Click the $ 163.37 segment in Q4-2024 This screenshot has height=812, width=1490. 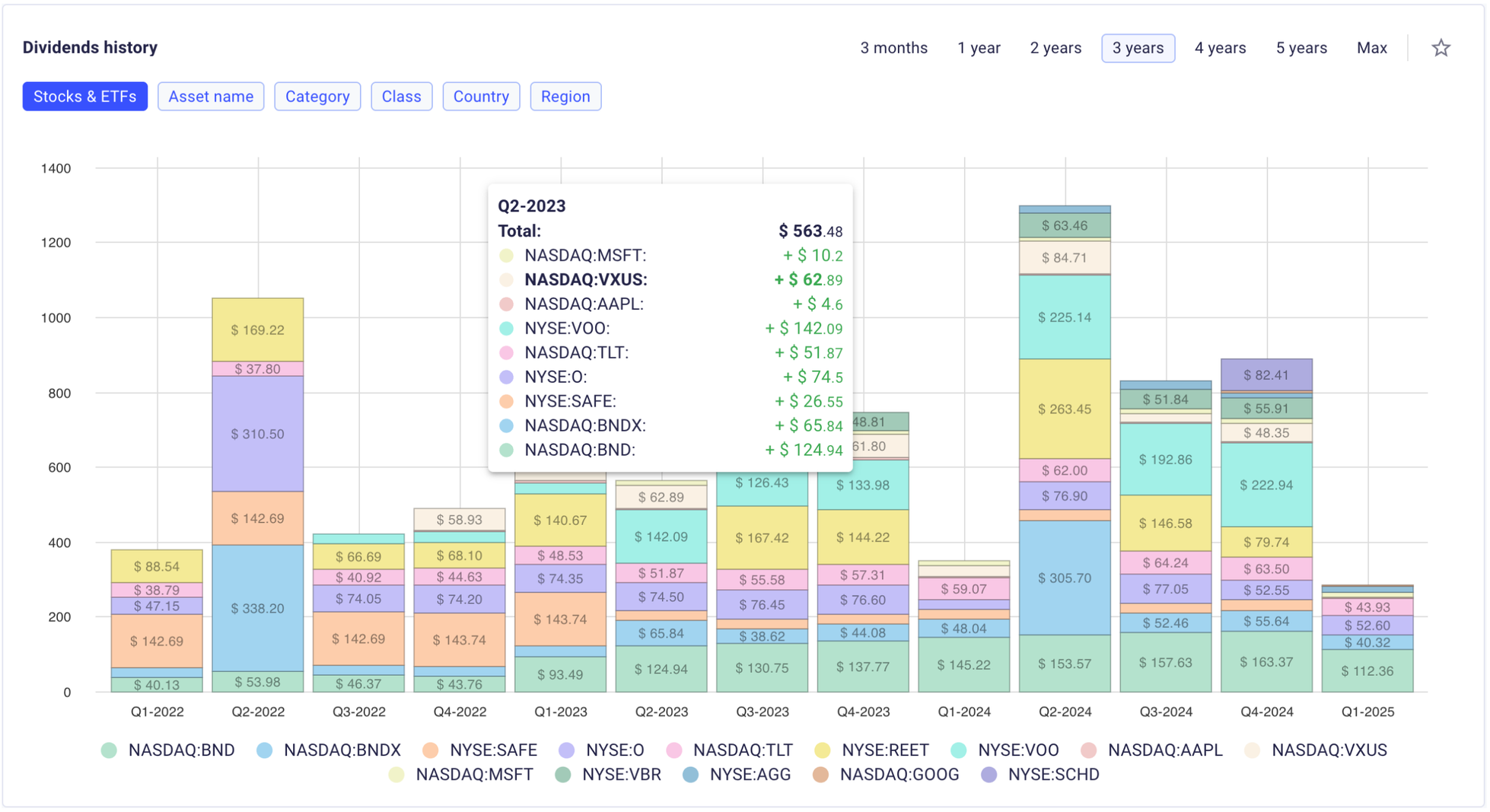1266,661
